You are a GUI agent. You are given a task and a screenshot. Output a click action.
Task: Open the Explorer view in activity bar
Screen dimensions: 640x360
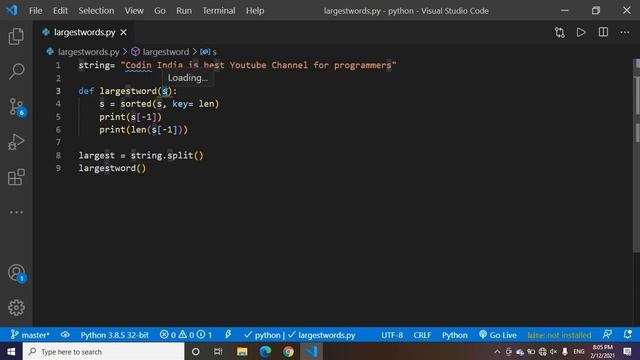point(16,36)
